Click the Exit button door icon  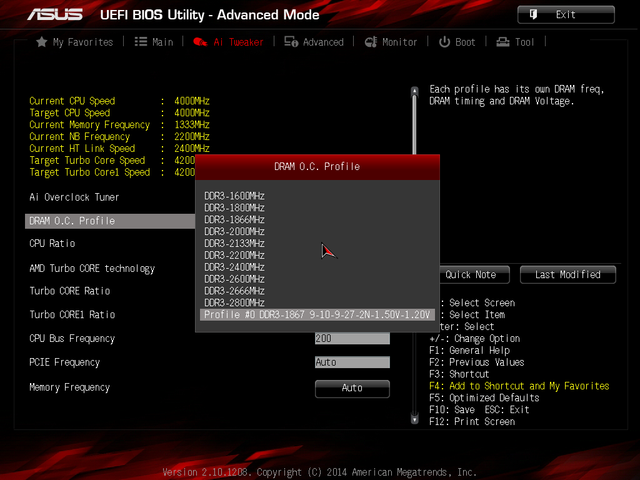click(x=533, y=14)
